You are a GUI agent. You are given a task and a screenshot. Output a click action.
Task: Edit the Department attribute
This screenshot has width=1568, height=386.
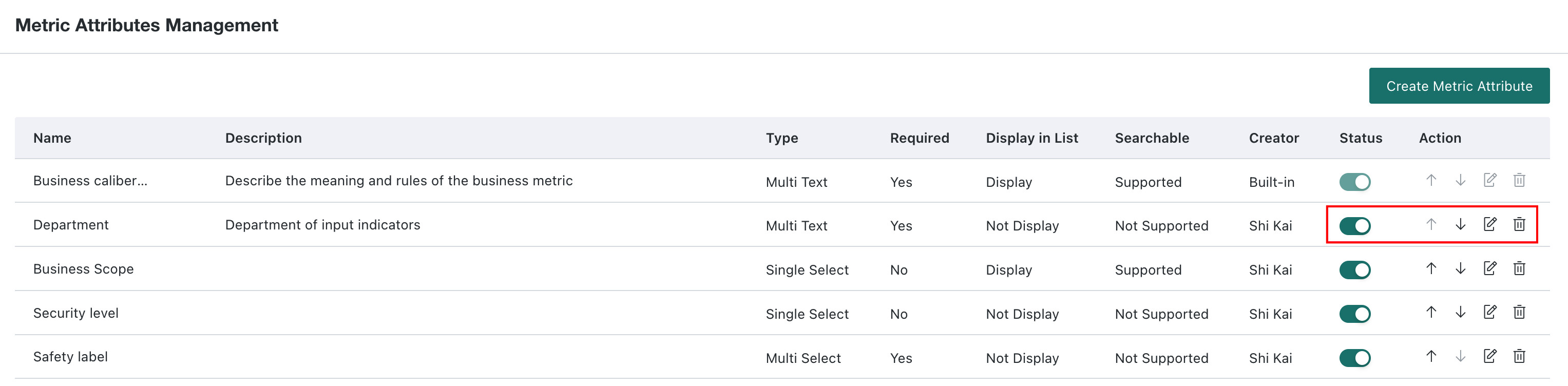click(1489, 224)
